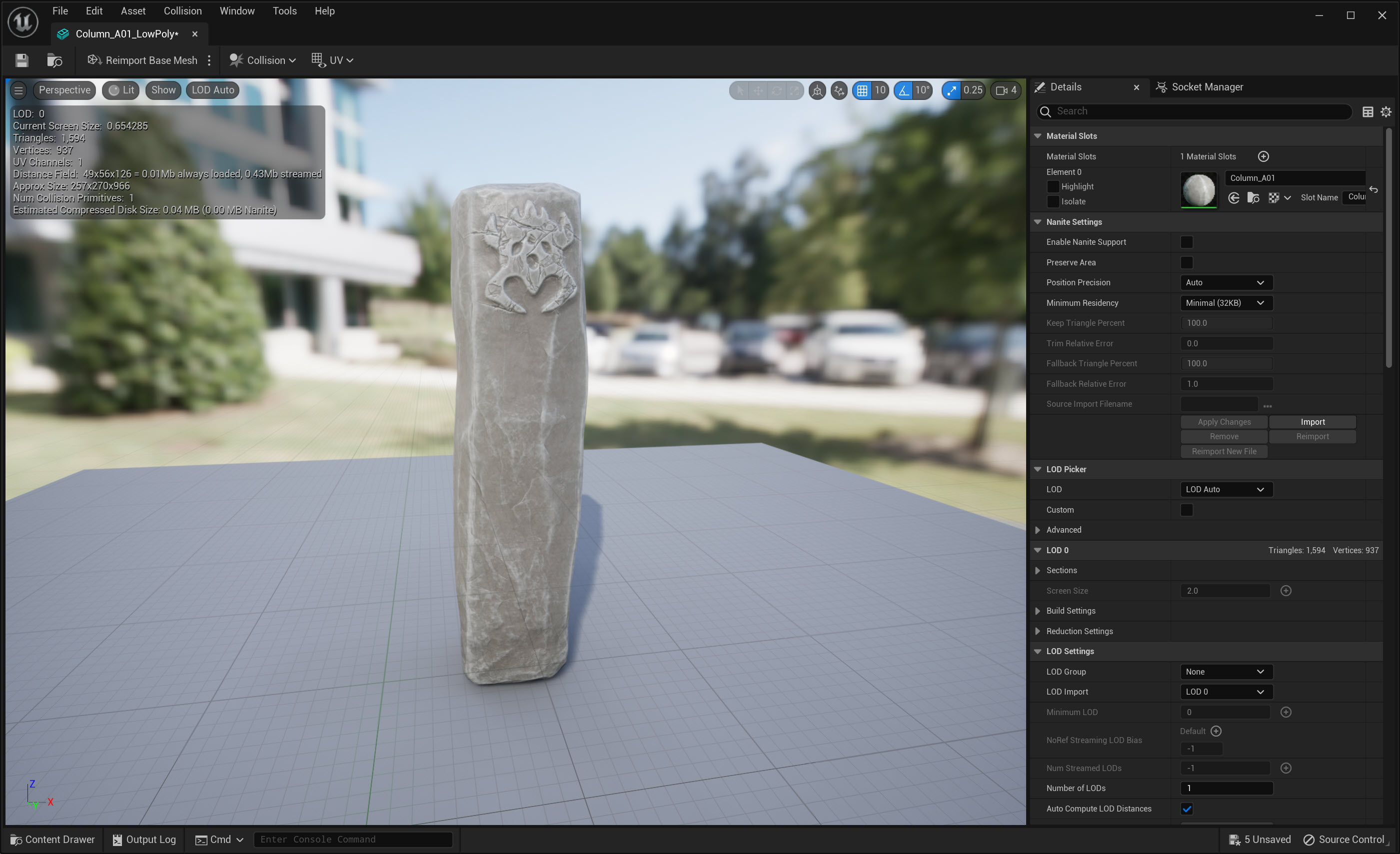The height and width of the screenshot is (854, 1400).
Task: Open the LOD Group dropdown
Action: (1226, 672)
